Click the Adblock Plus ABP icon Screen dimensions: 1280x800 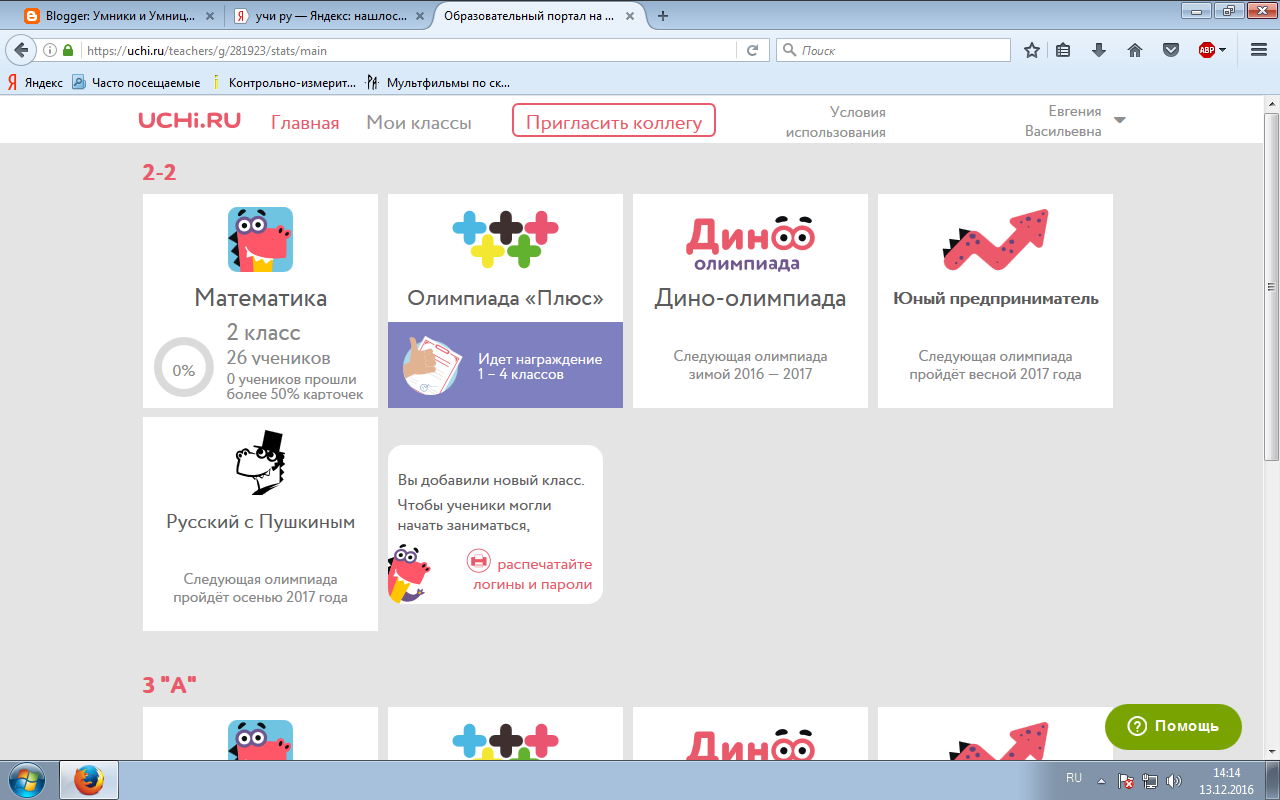point(1207,50)
